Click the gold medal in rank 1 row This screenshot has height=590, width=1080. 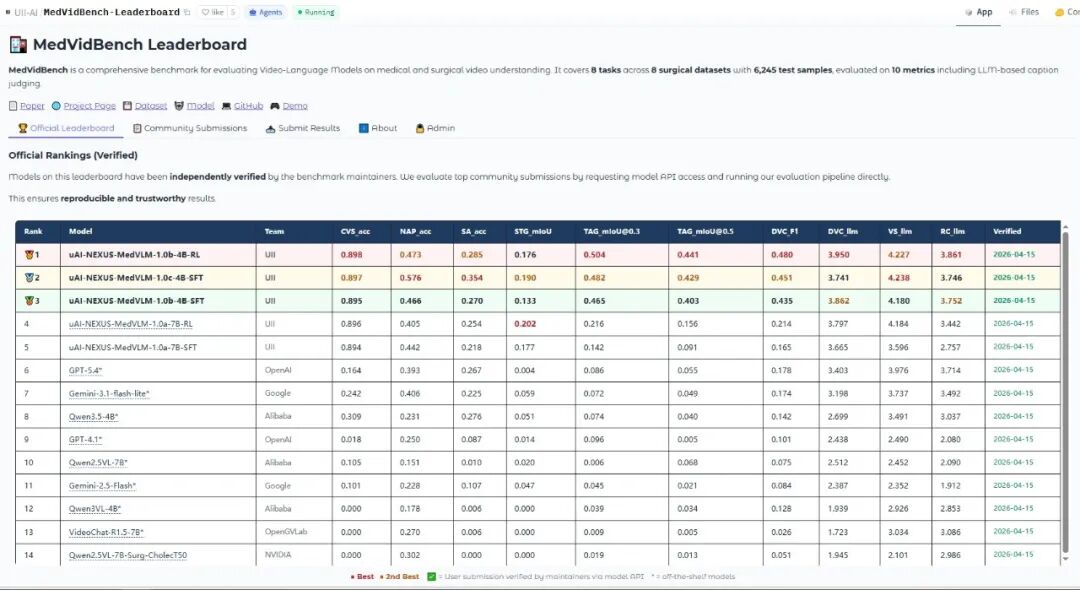[29, 255]
